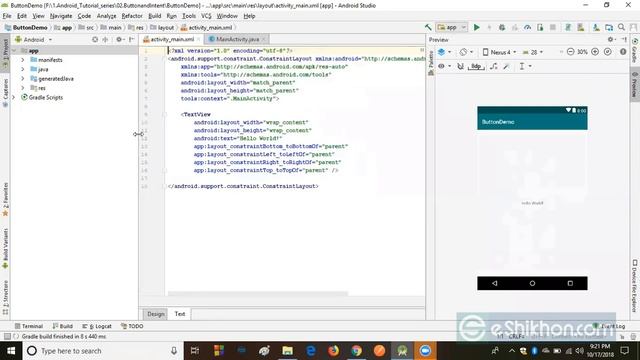Collapse all in the Project panel
Image resolution: width=640 pixels, height=360 pixels.
105,40
